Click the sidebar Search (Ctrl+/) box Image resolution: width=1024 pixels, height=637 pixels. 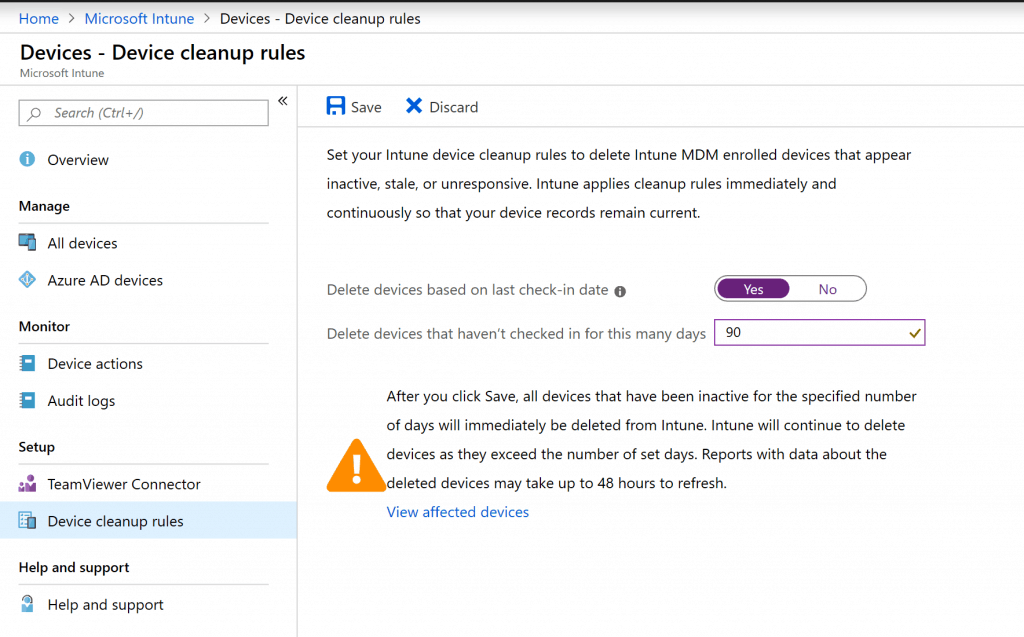(144, 113)
